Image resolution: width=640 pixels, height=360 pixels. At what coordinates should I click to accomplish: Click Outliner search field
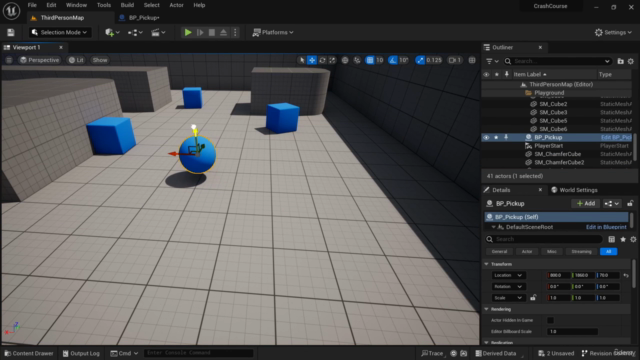(558, 61)
